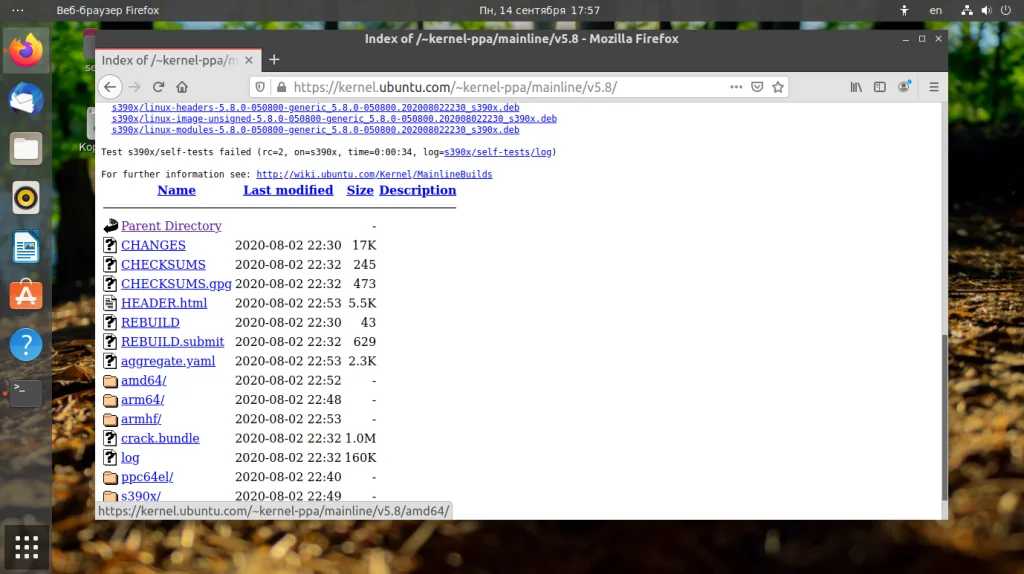Show applications grid

pos(26,547)
